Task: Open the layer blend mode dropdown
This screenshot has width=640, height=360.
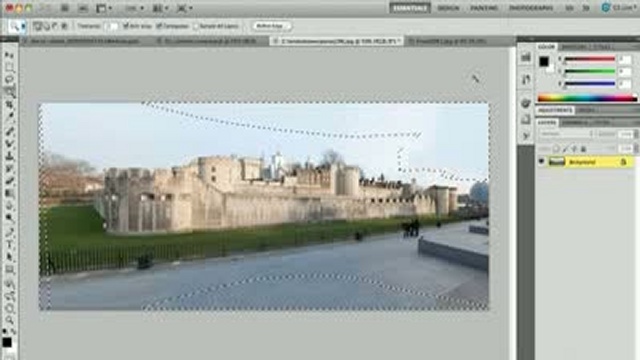Action: tap(565, 134)
